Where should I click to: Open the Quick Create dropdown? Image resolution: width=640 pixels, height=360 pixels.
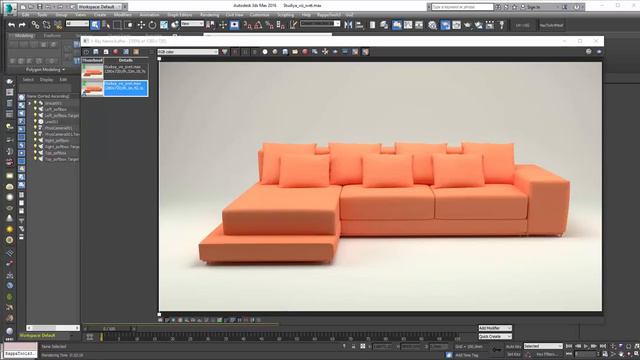[x=495, y=336]
